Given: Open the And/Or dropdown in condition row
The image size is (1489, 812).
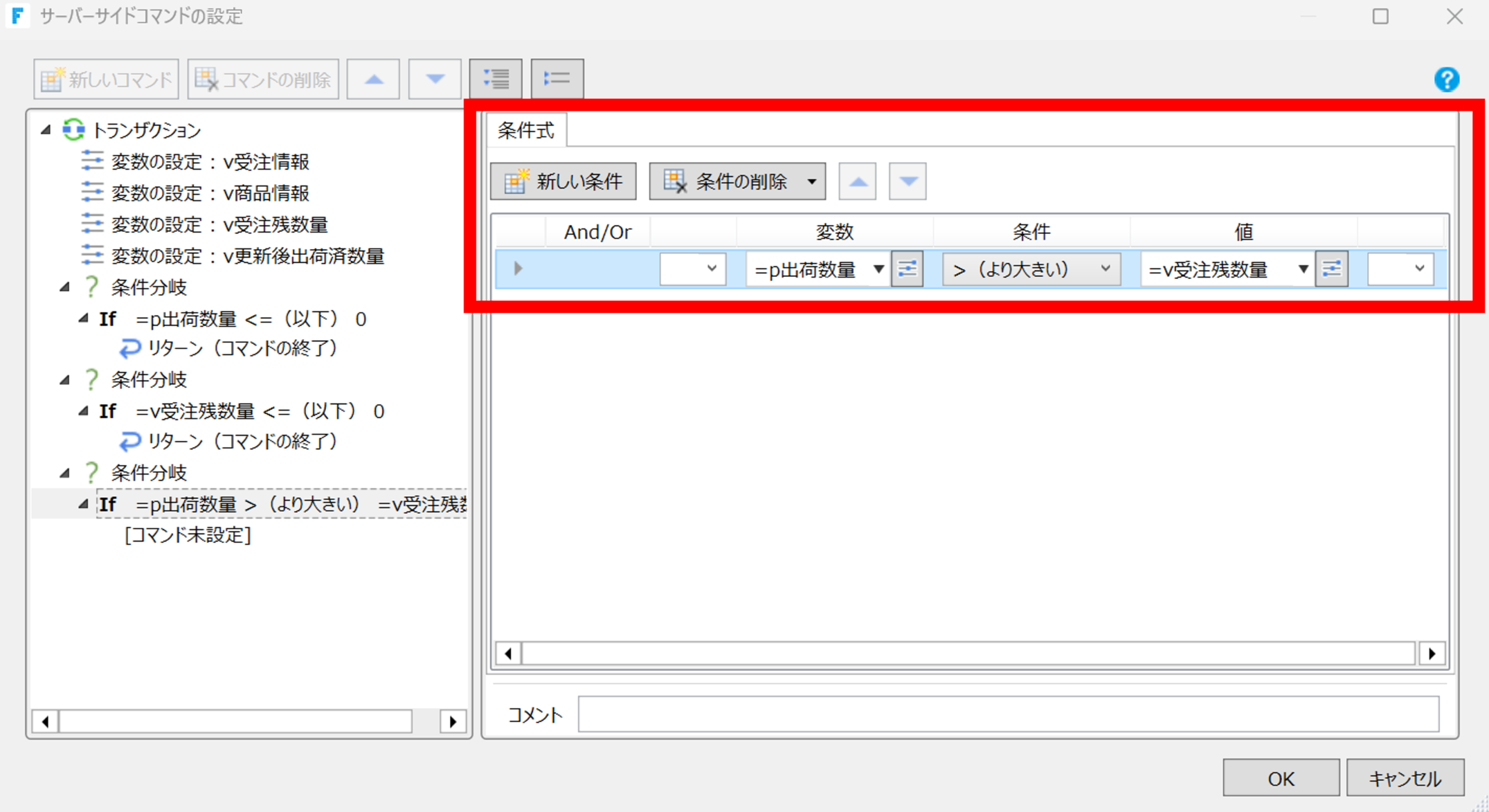Looking at the screenshot, I should pyautogui.click(x=693, y=269).
